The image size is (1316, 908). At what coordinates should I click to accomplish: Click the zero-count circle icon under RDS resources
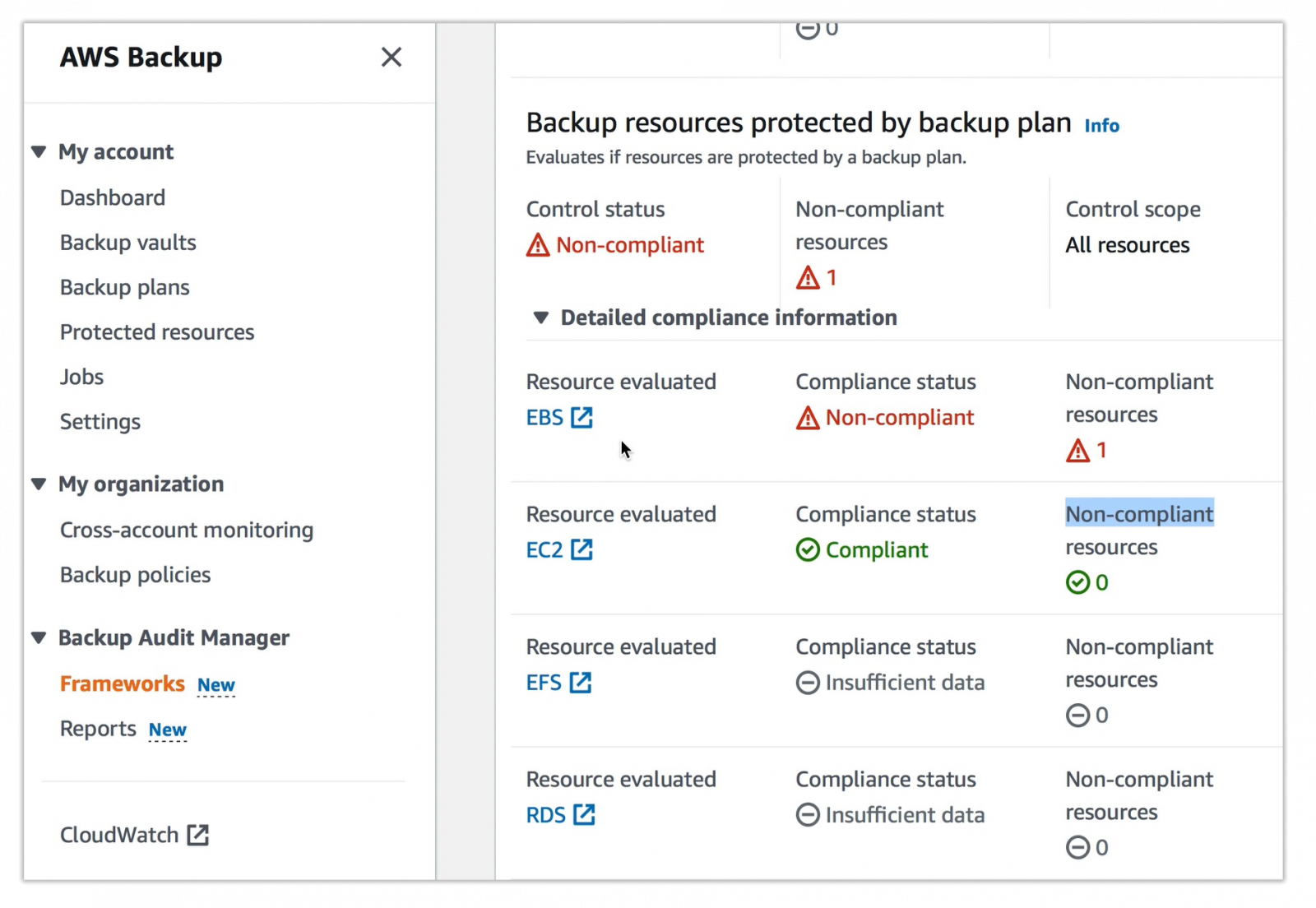click(x=1077, y=847)
